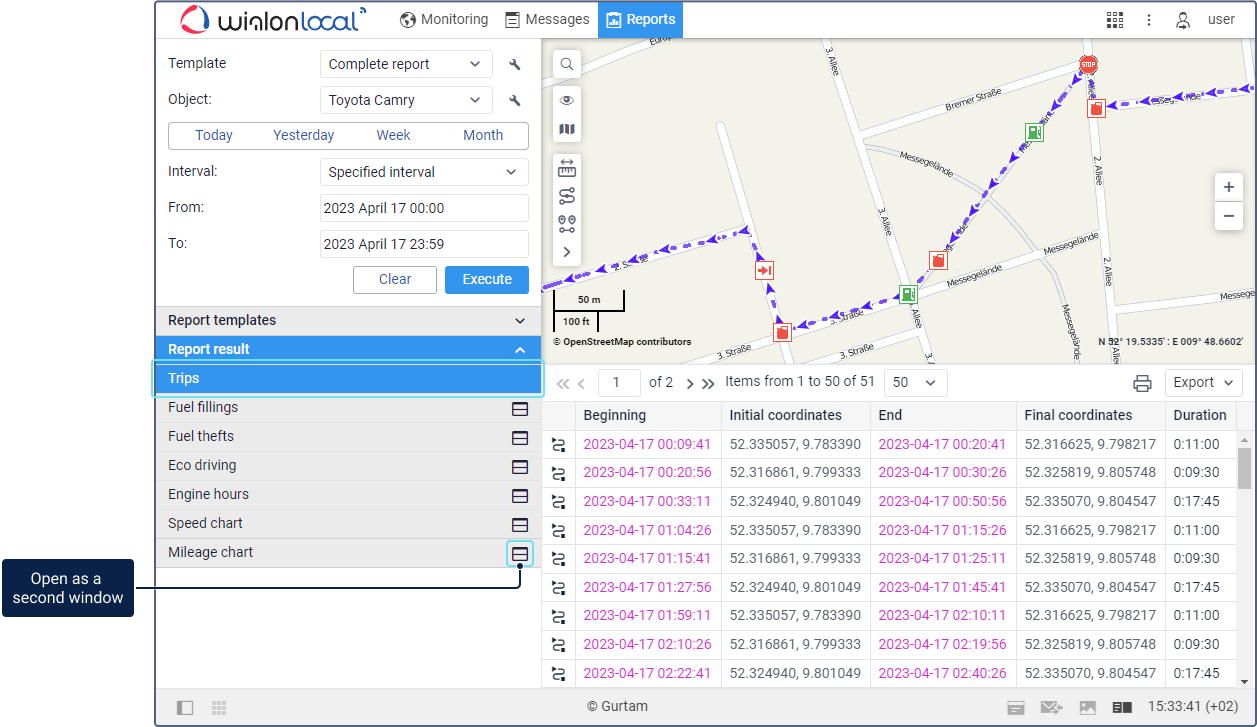Open the notifications envelope icon in bottom bar
The height and width of the screenshot is (727, 1257).
(x=1051, y=707)
